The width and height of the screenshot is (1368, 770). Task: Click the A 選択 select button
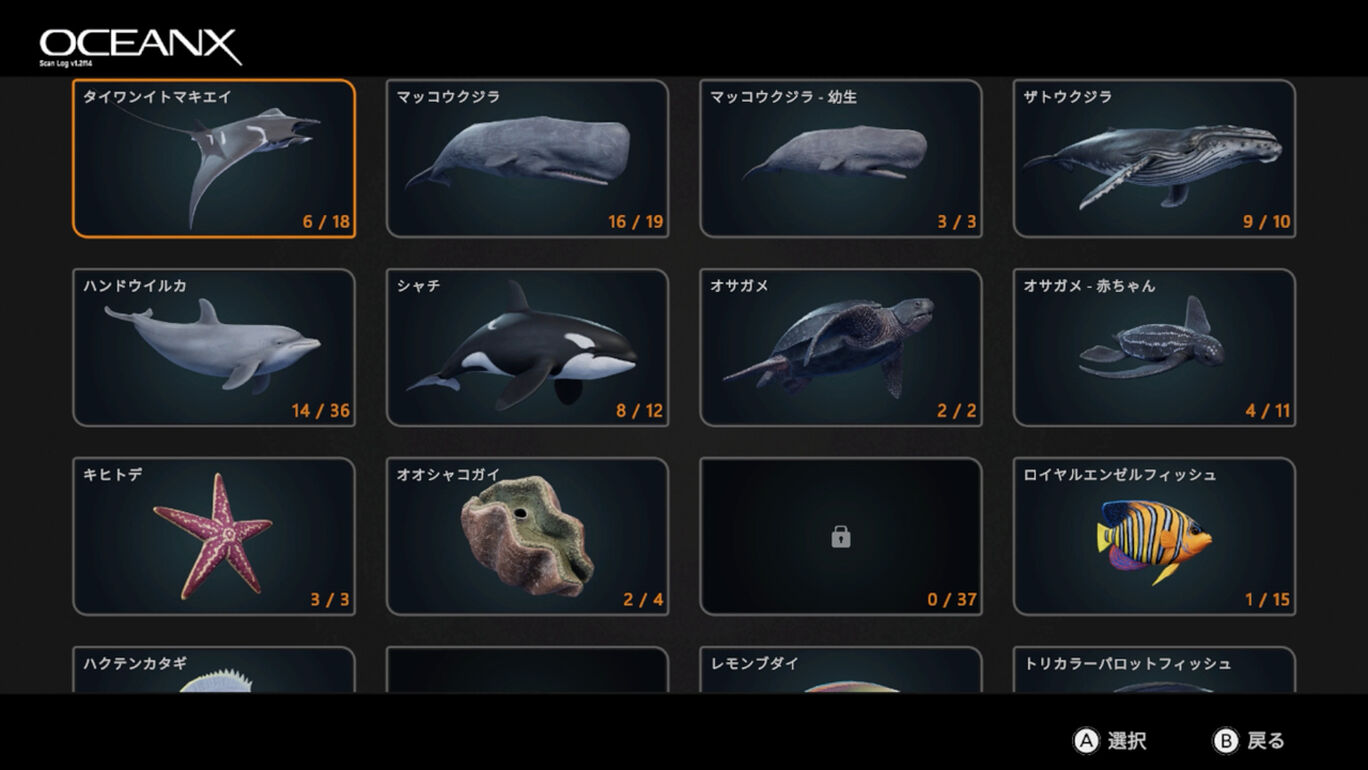[x=1110, y=741]
